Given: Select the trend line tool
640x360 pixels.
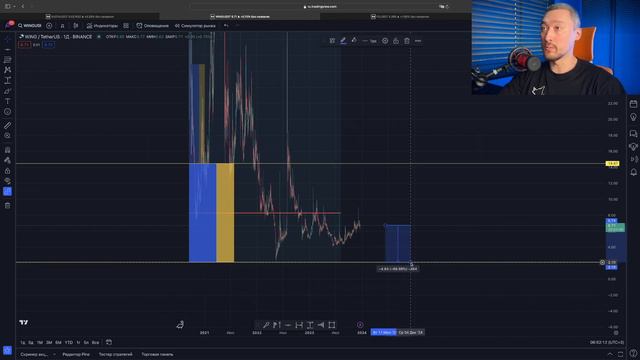Looking at the screenshot, I should [7, 49].
